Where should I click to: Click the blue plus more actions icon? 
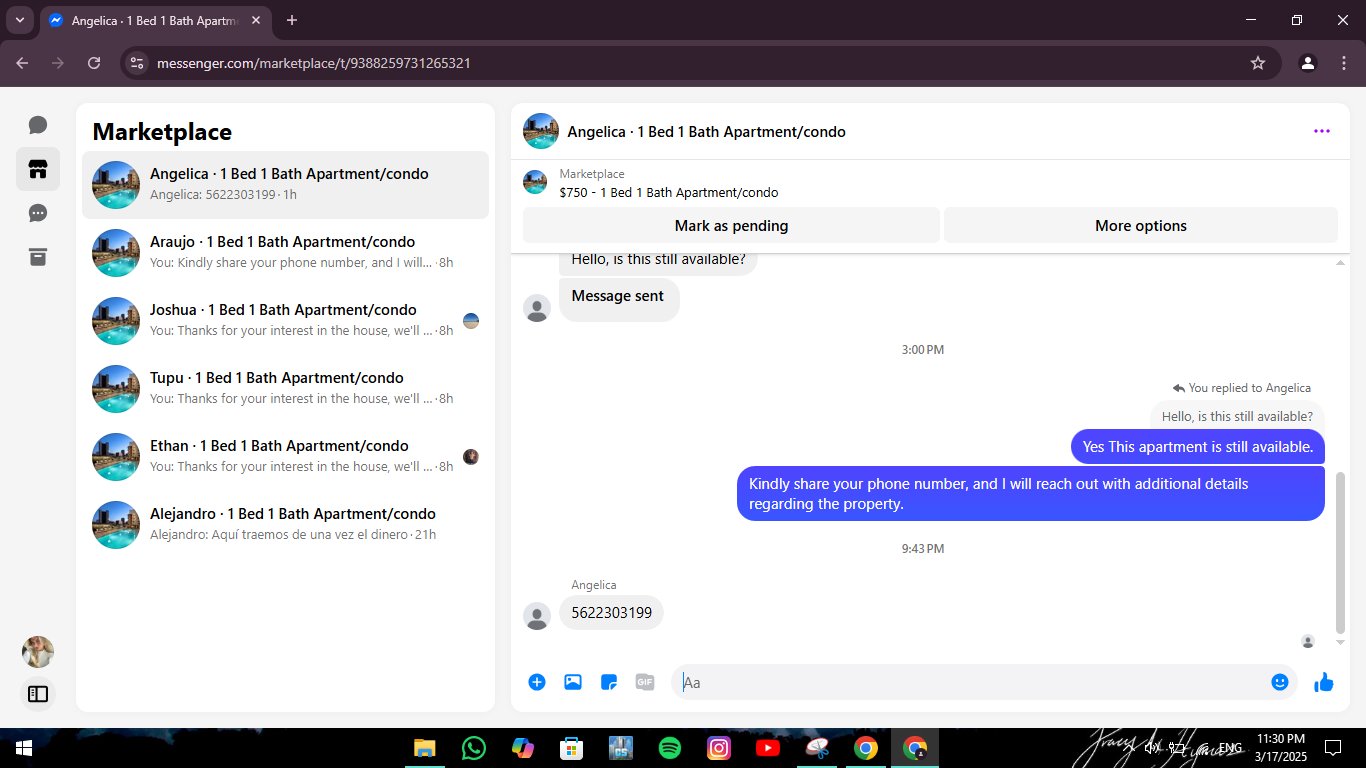point(537,682)
